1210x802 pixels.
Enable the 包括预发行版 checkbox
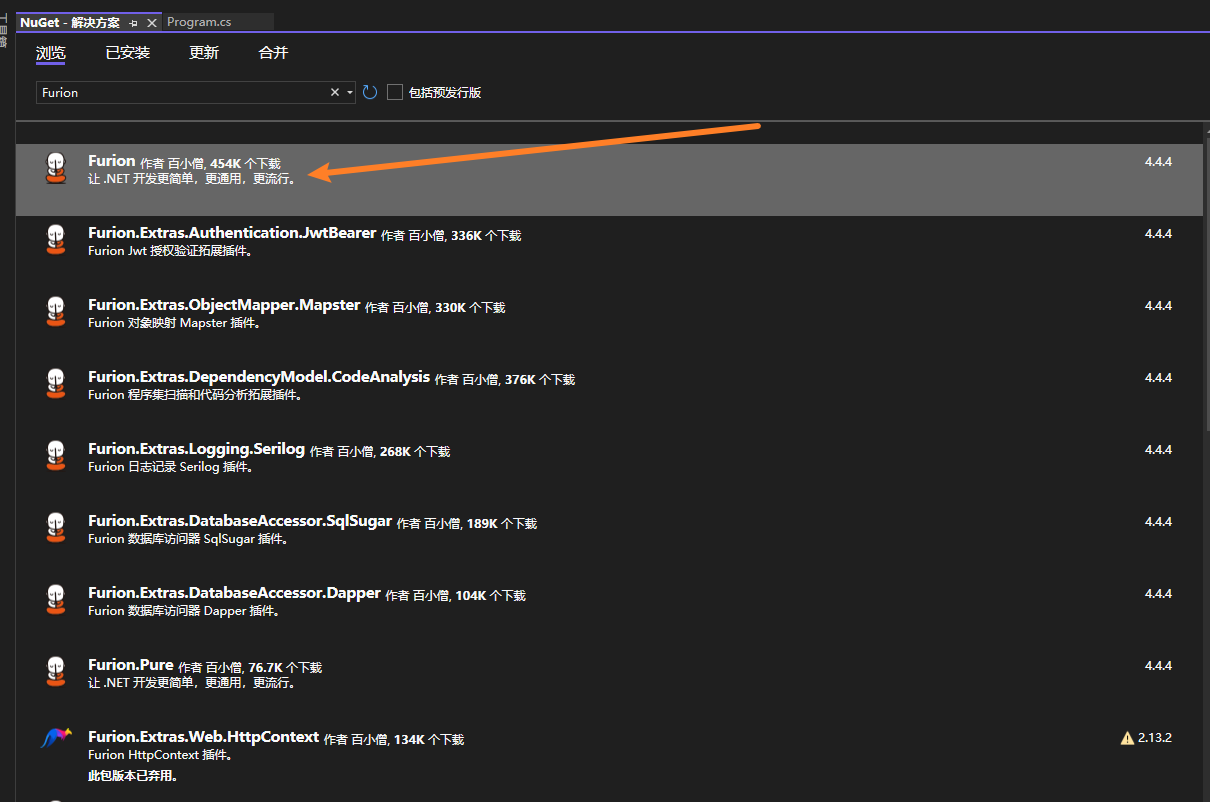tap(395, 92)
